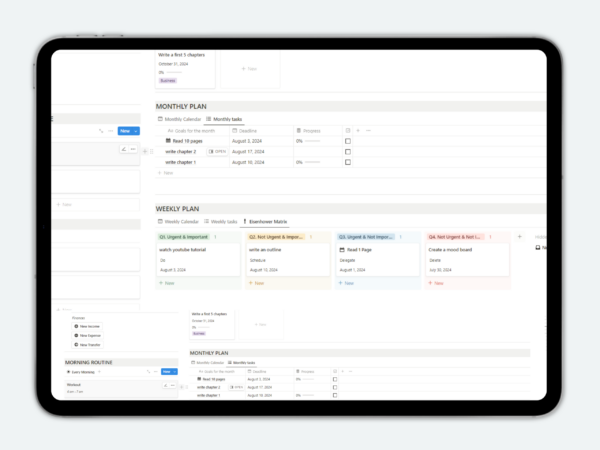Click the plus icon of New under Q1 column
This screenshot has width=600, height=450.
[161, 283]
